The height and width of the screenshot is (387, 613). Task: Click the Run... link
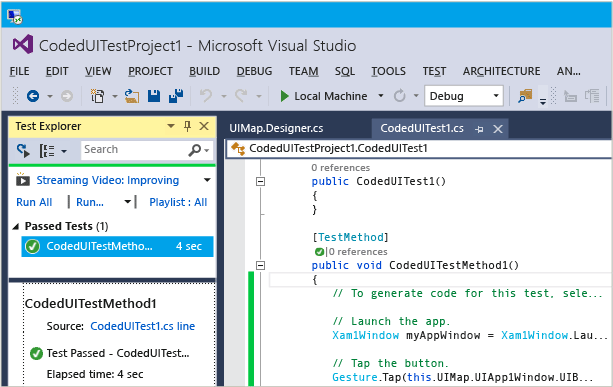90,202
